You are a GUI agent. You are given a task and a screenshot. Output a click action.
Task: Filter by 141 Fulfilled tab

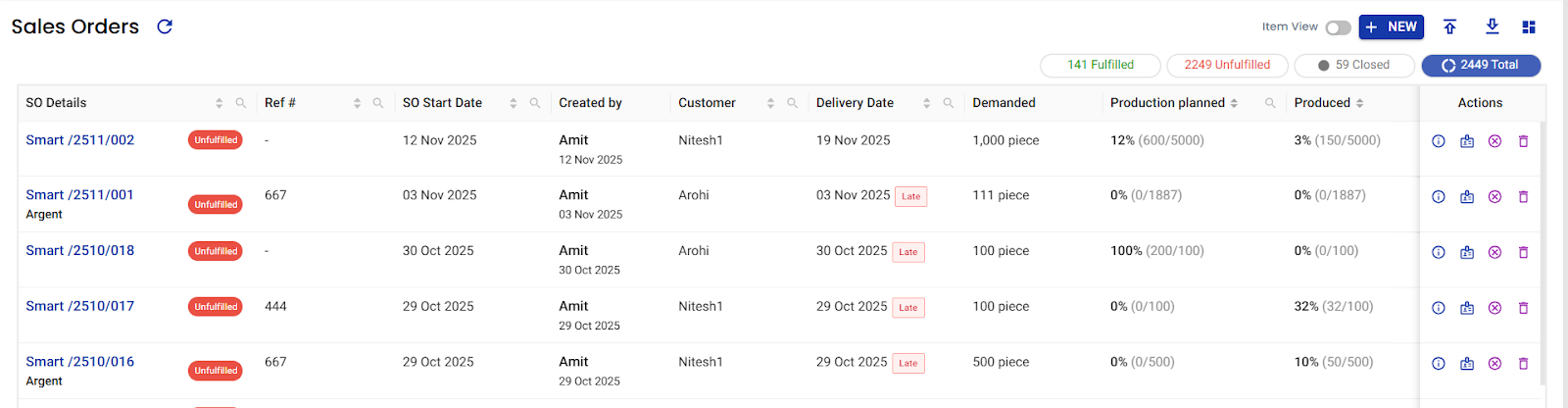[1100, 65]
